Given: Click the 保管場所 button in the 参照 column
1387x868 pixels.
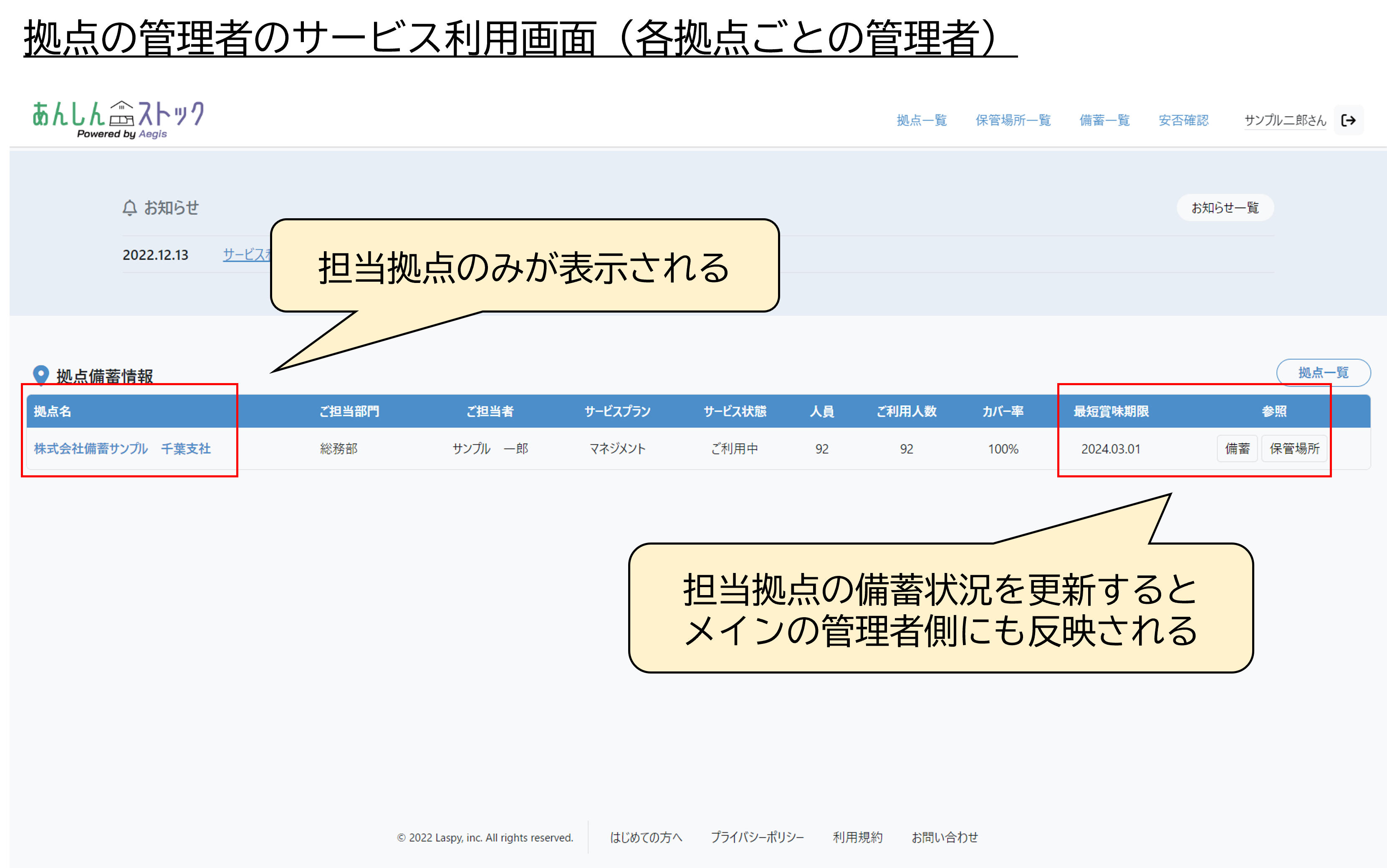Looking at the screenshot, I should 1294,448.
